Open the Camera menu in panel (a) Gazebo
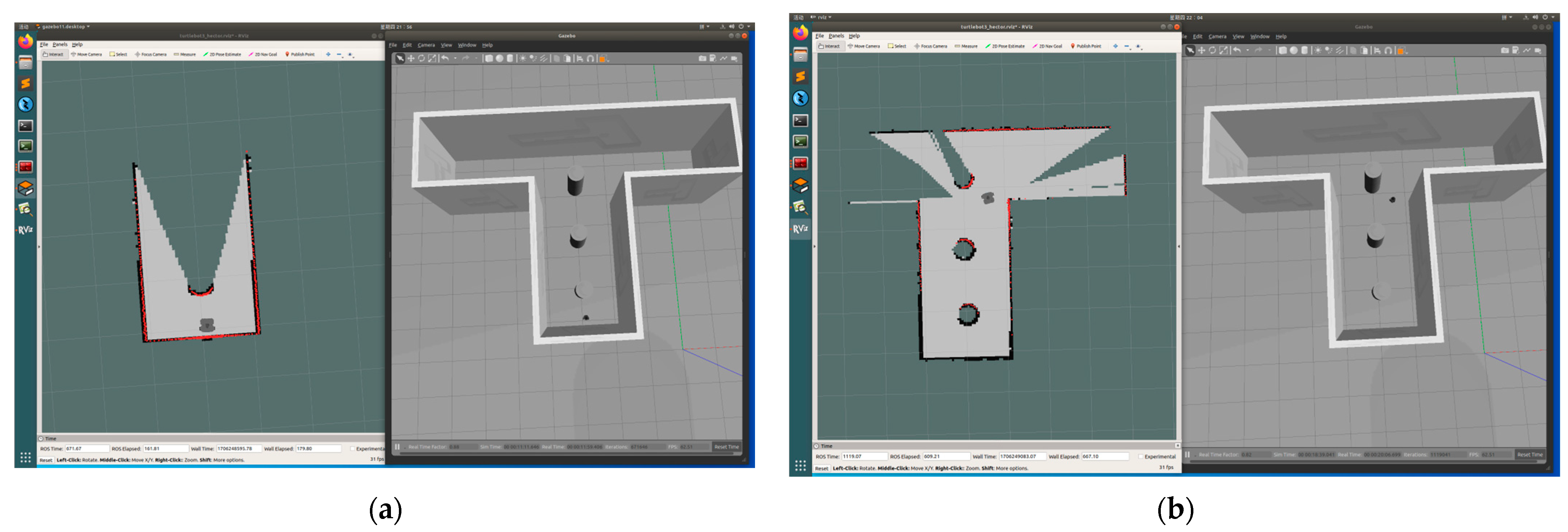The width and height of the screenshot is (1568, 532). (426, 45)
